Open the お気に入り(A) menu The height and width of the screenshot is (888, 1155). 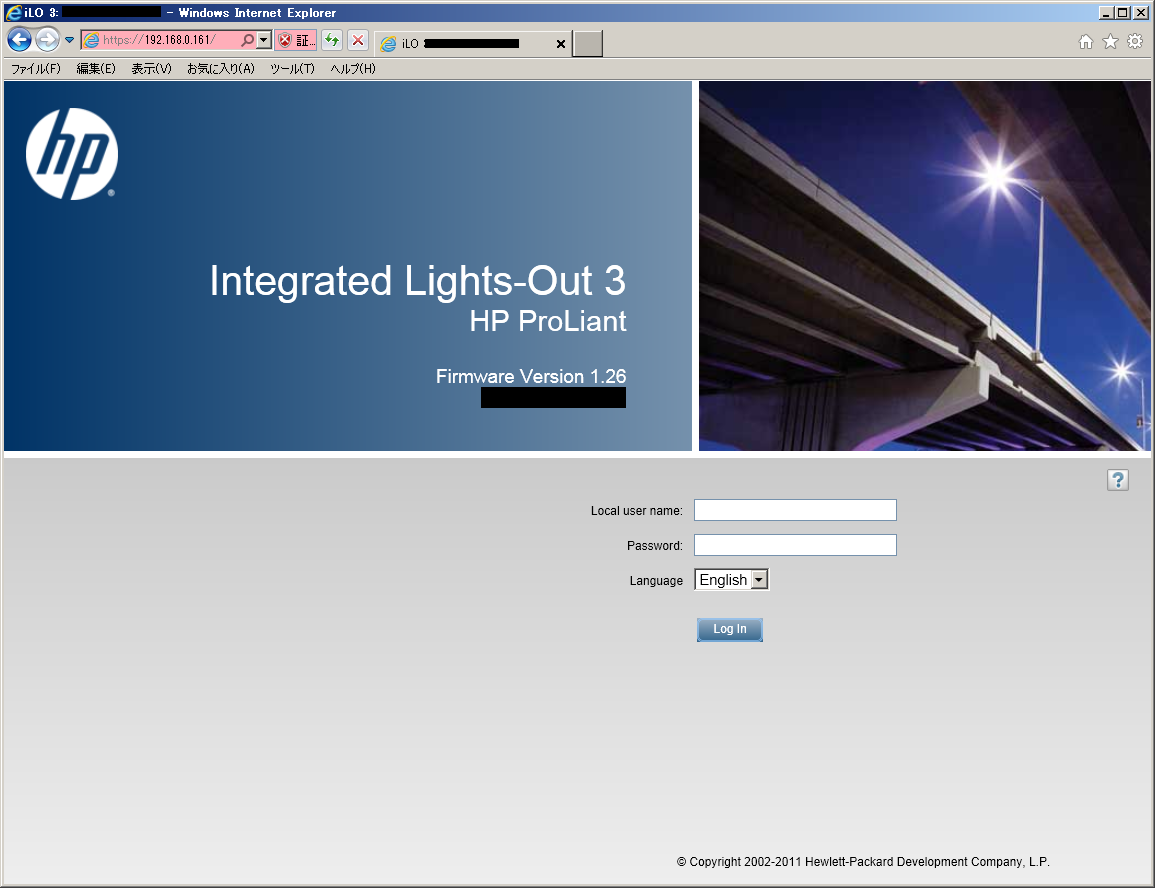(x=220, y=68)
